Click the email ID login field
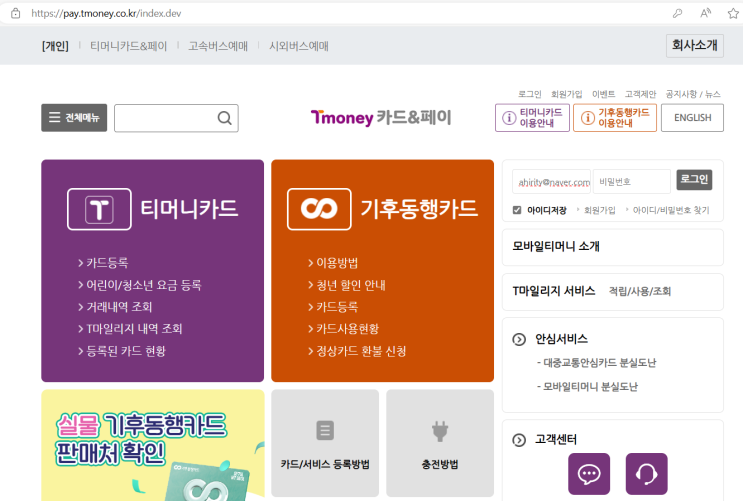743x501 pixels. pos(552,182)
